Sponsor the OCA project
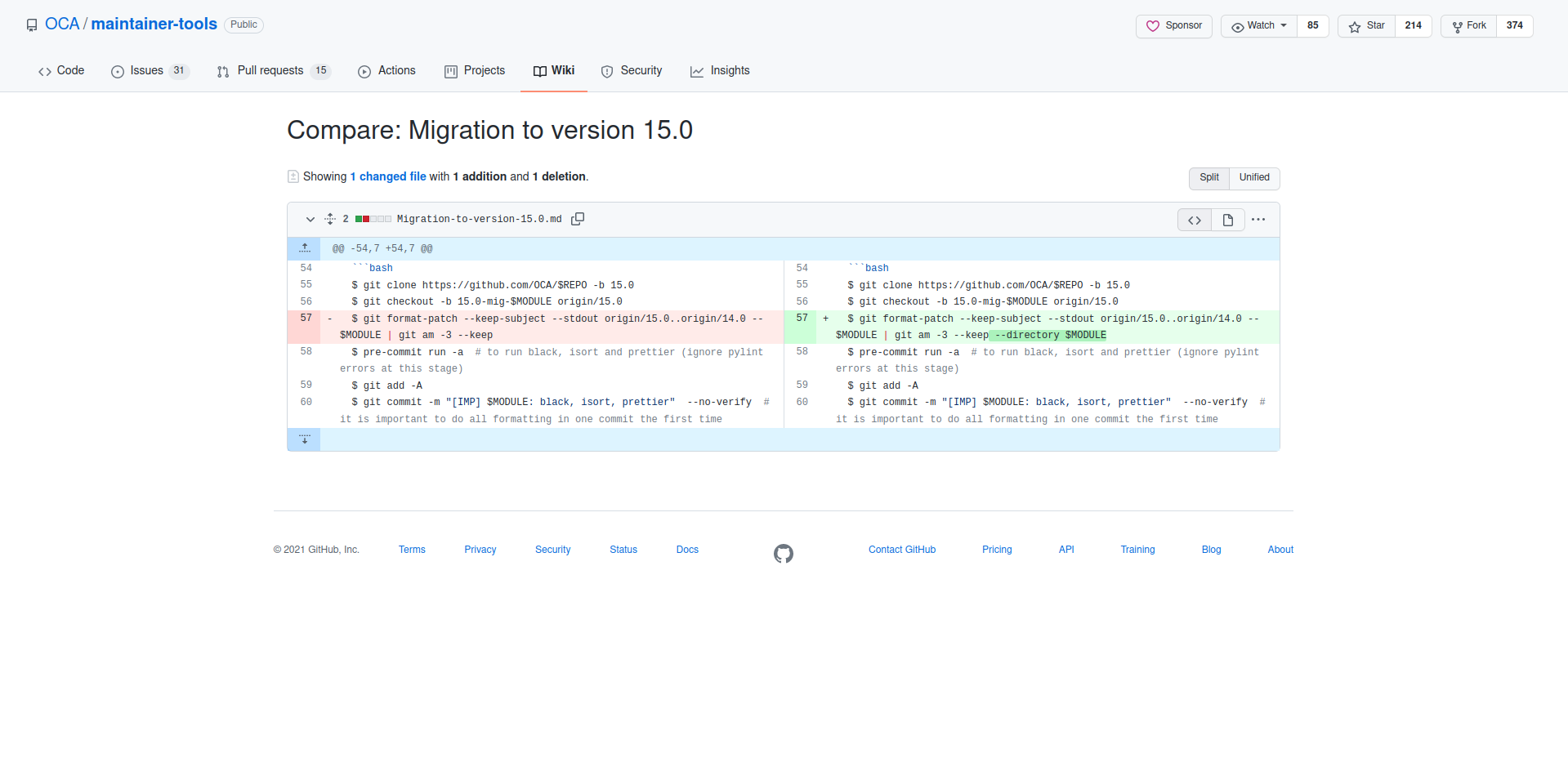This screenshot has width=1568, height=762. point(1174,26)
